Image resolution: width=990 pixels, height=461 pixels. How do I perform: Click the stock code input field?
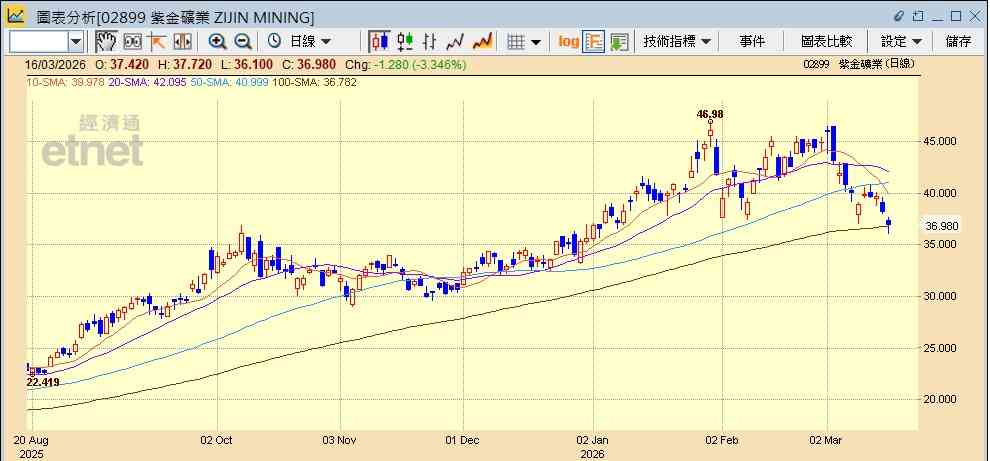39,42
